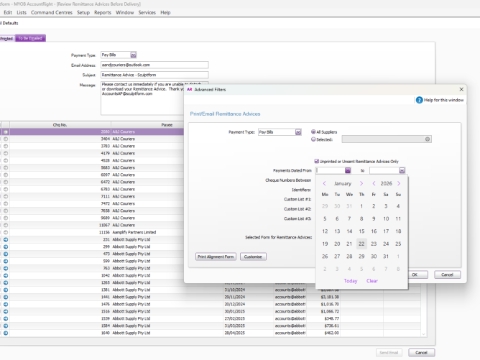The image size is (480, 360).
Task: Click the Customise button
Action: point(253,257)
